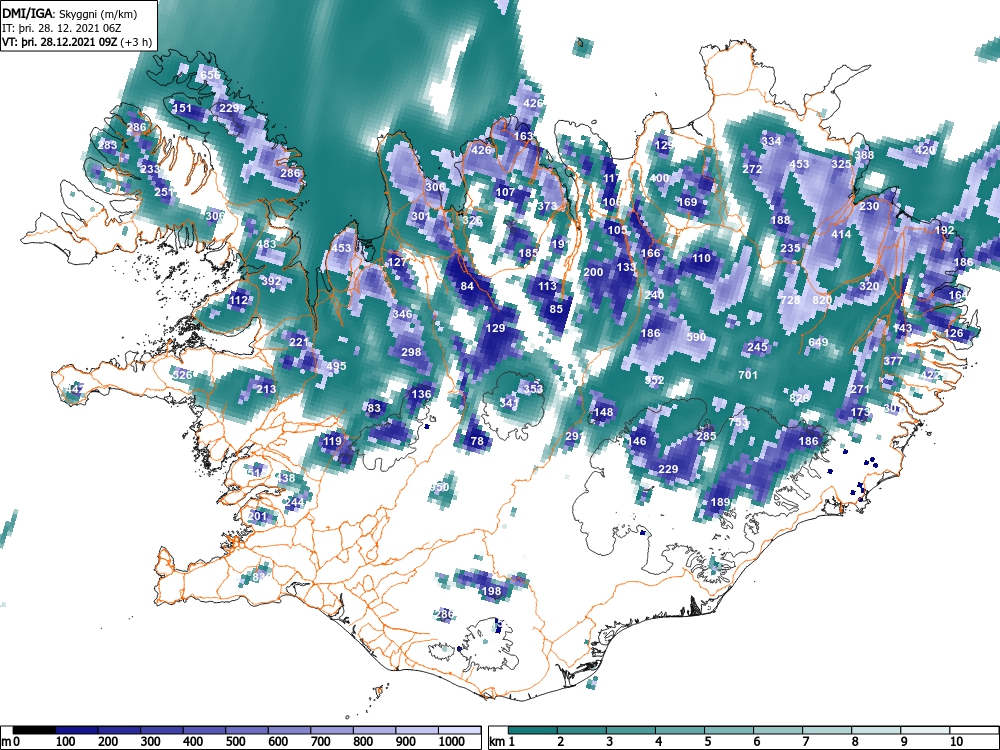Image resolution: width=1000 pixels, height=750 pixels.
Task: Click the 'DMI/IGA: Skyggni (m/km)' title text
Action: [70, 13]
